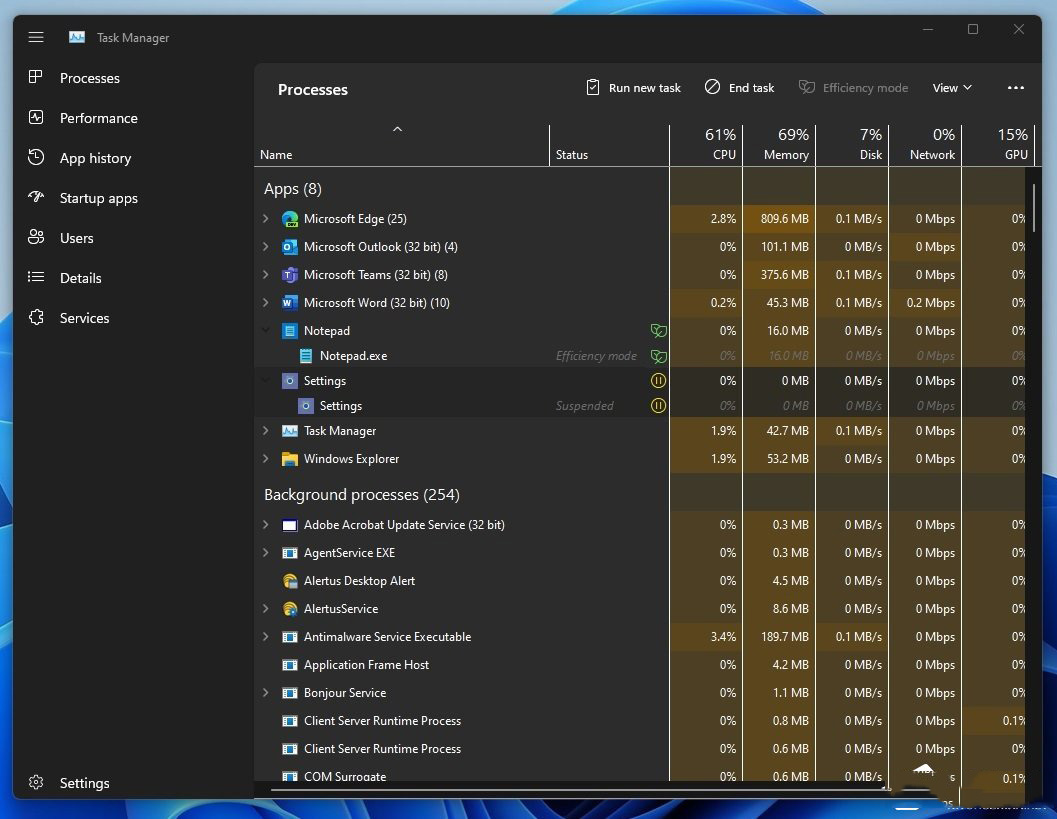Click the AgentService EXE icon
Image resolution: width=1057 pixels, height=819 pixels.
290,553
